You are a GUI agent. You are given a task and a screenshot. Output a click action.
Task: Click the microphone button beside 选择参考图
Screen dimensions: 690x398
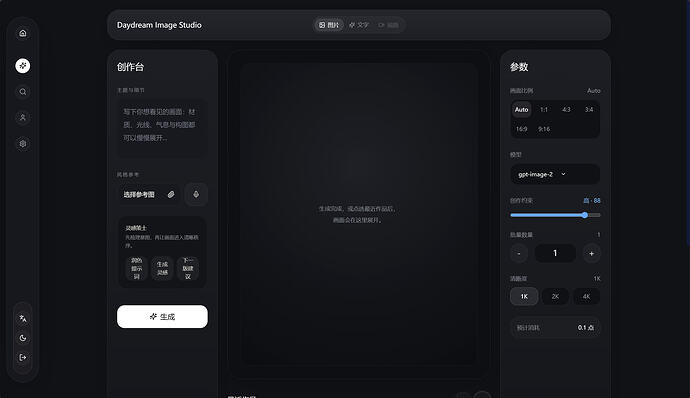[196, 194]
